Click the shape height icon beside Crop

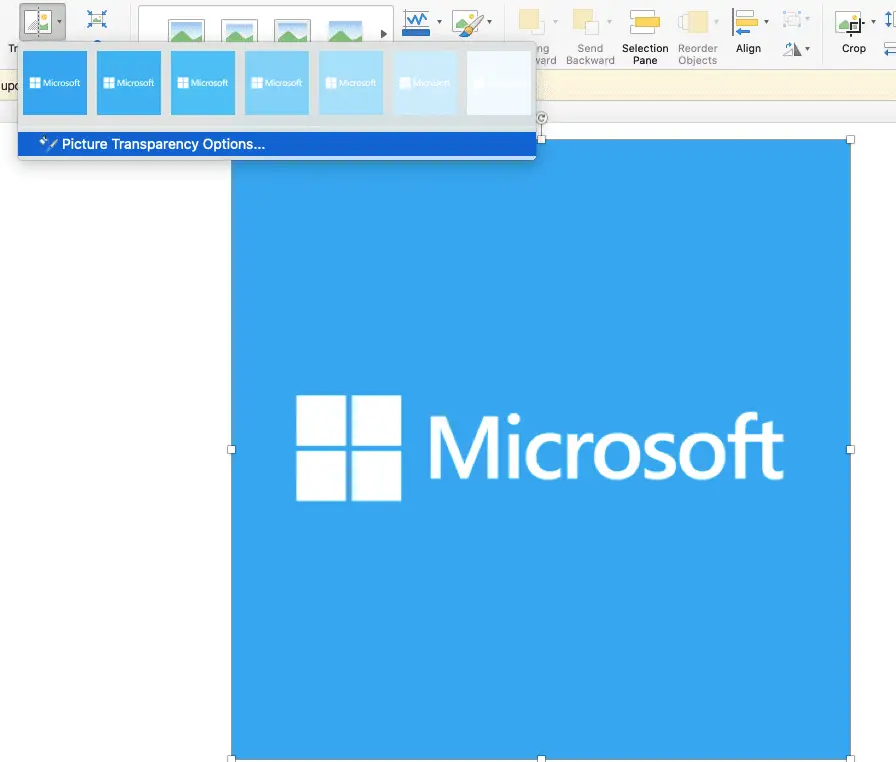coord(890,20)
